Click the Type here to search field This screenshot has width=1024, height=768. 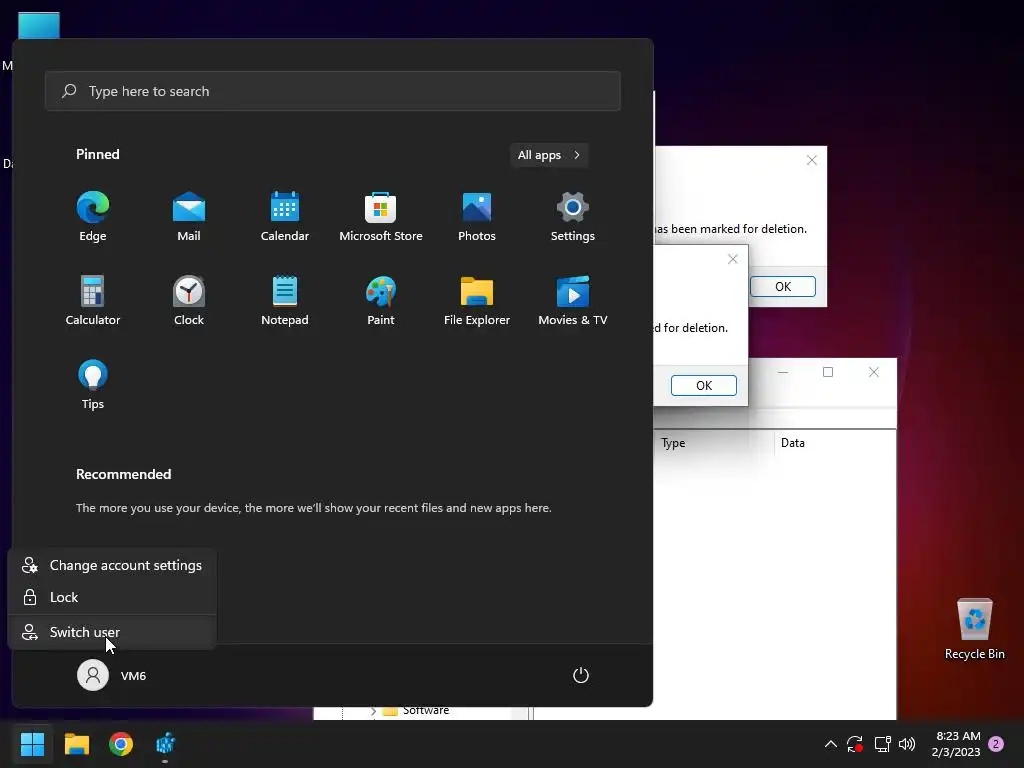(x=333, y=91)
